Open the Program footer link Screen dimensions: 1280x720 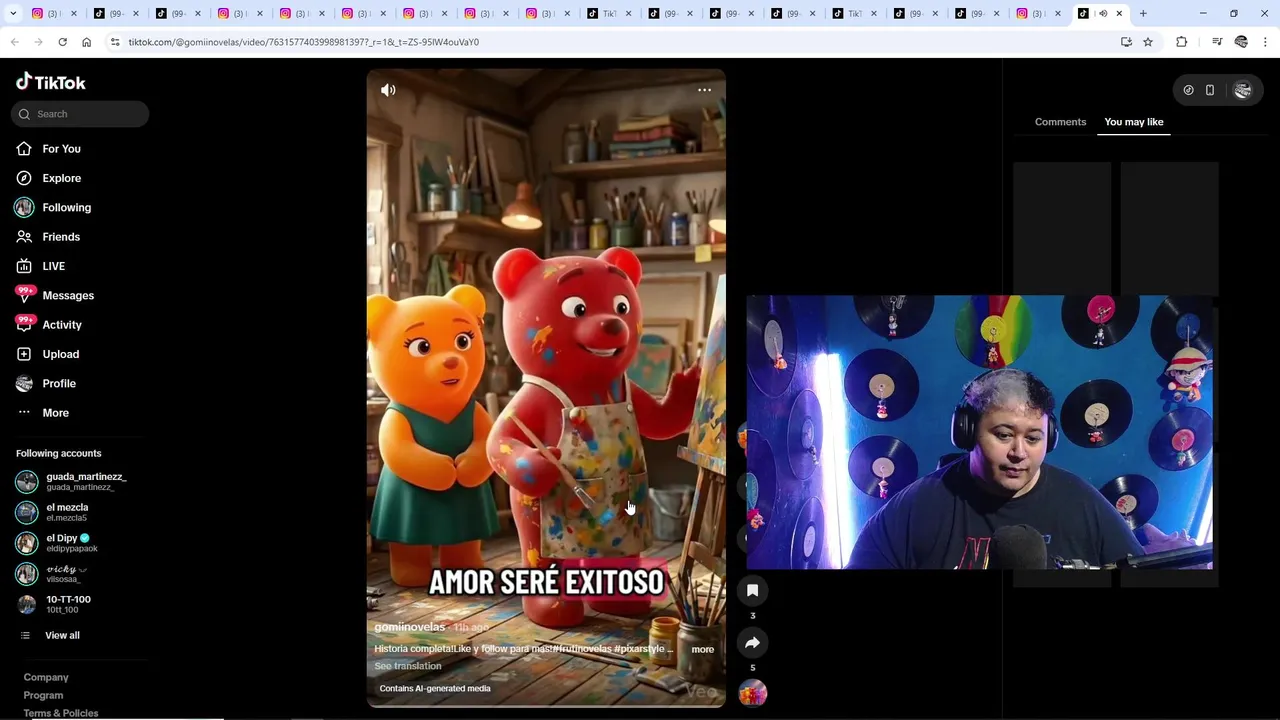tap(43, 696)
